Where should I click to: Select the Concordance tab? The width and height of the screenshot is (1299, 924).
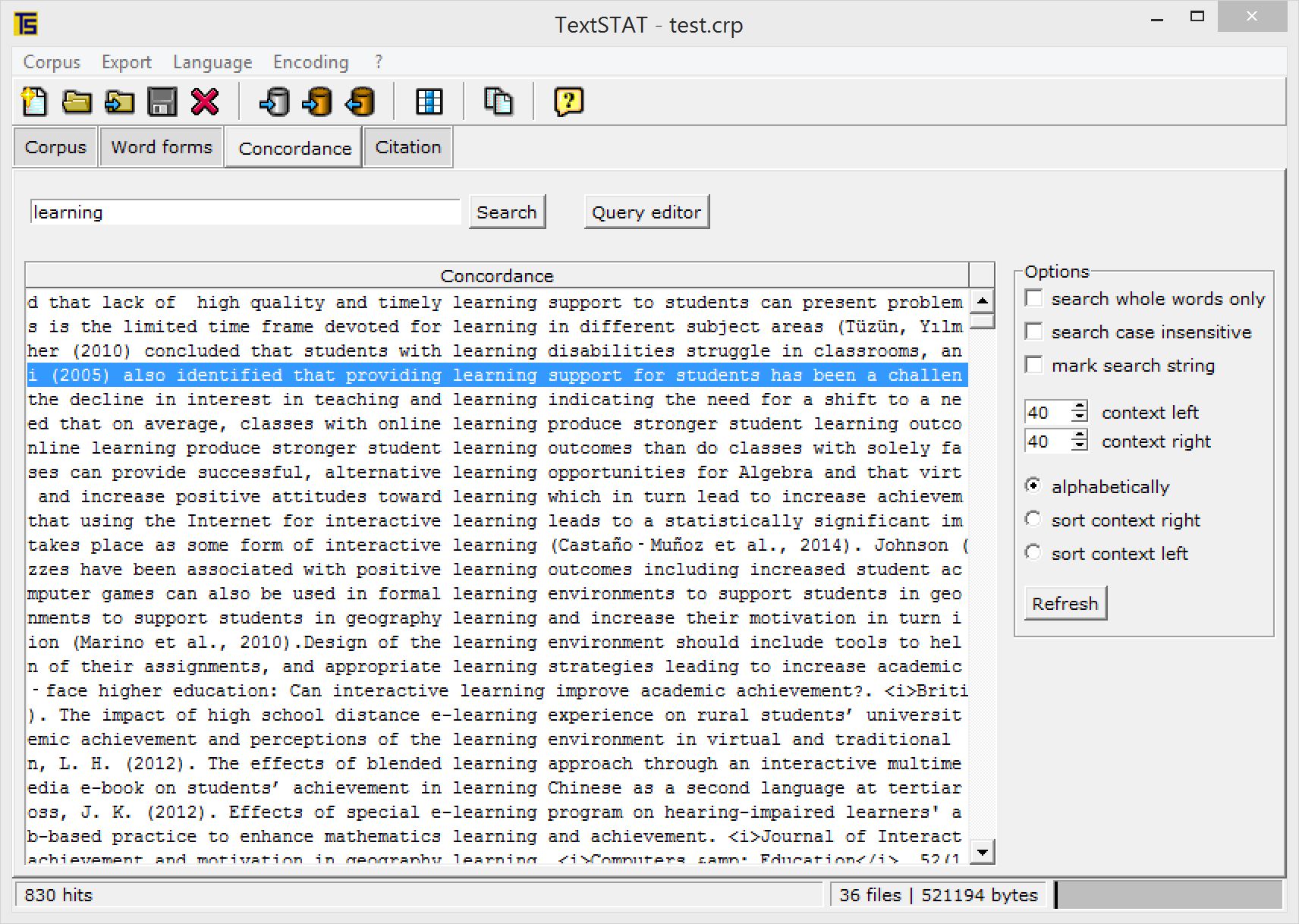pyautogui.click(x=294, y=148)
